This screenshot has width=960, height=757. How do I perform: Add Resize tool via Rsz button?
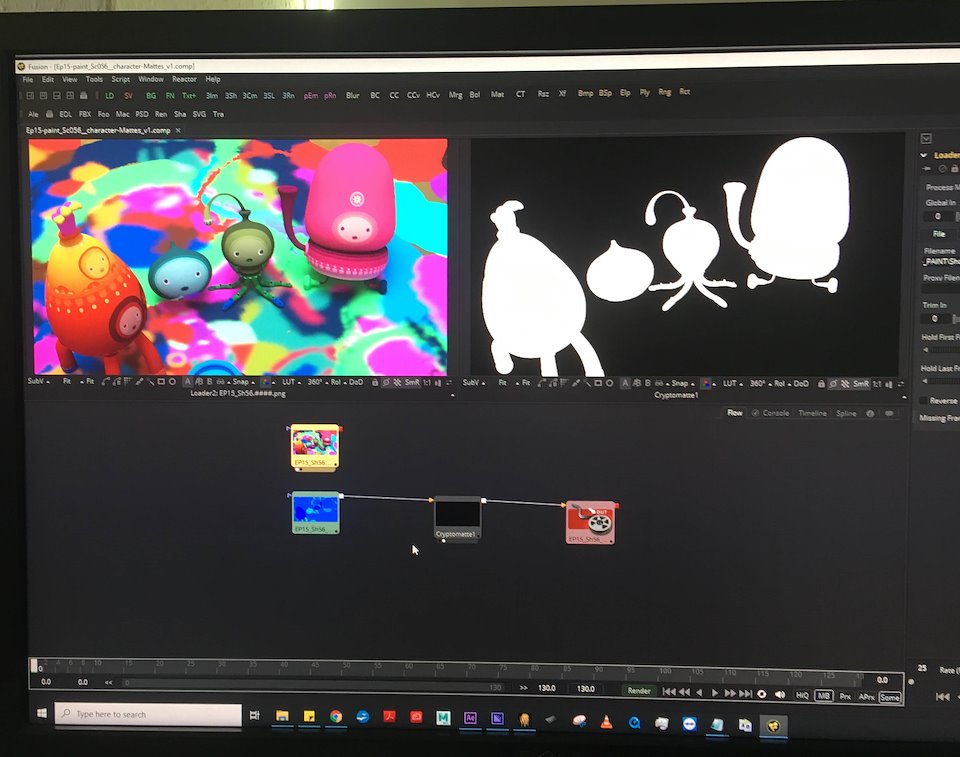click(x=543, y=94)
